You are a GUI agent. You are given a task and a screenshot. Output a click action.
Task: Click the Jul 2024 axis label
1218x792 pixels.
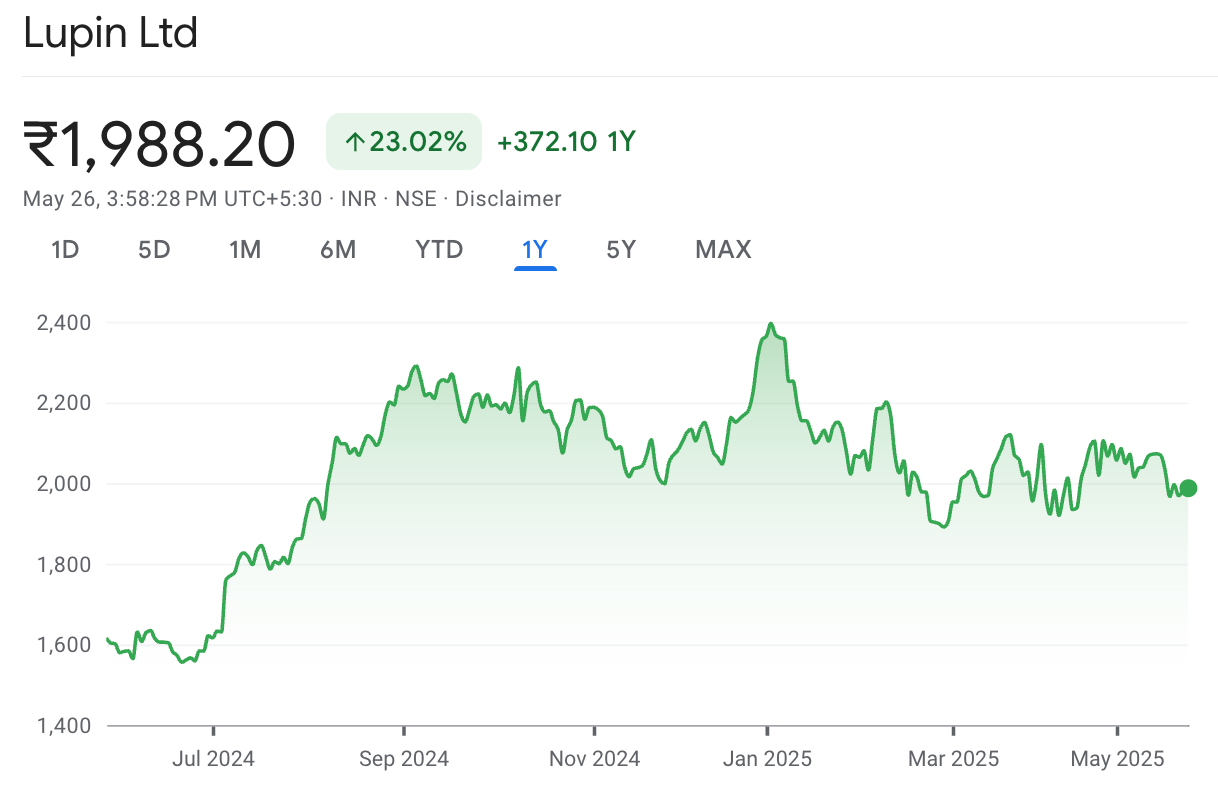click(213, 759)
